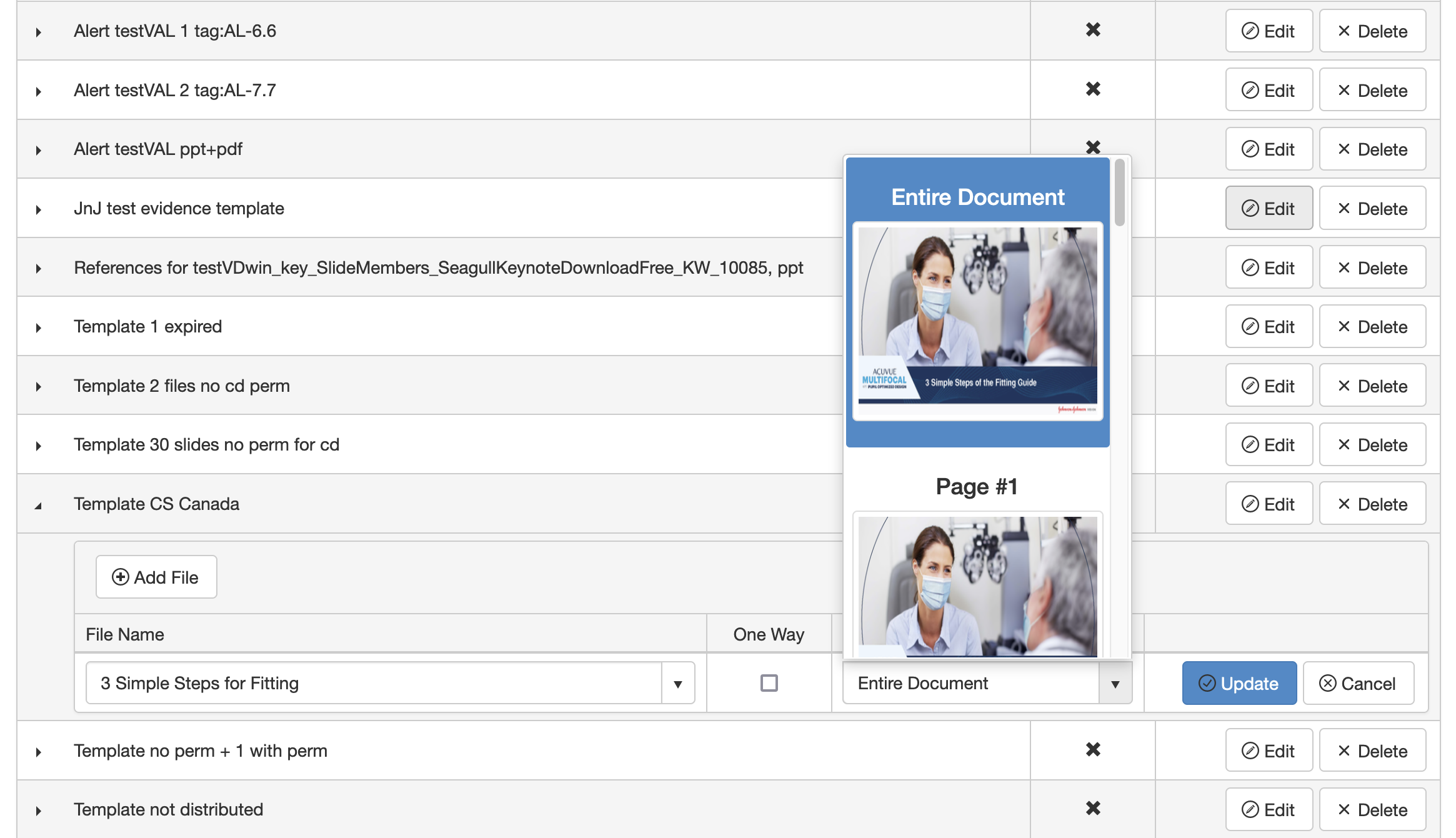Click X mark in Alert testVAL 1 row

click(1092, 30)
